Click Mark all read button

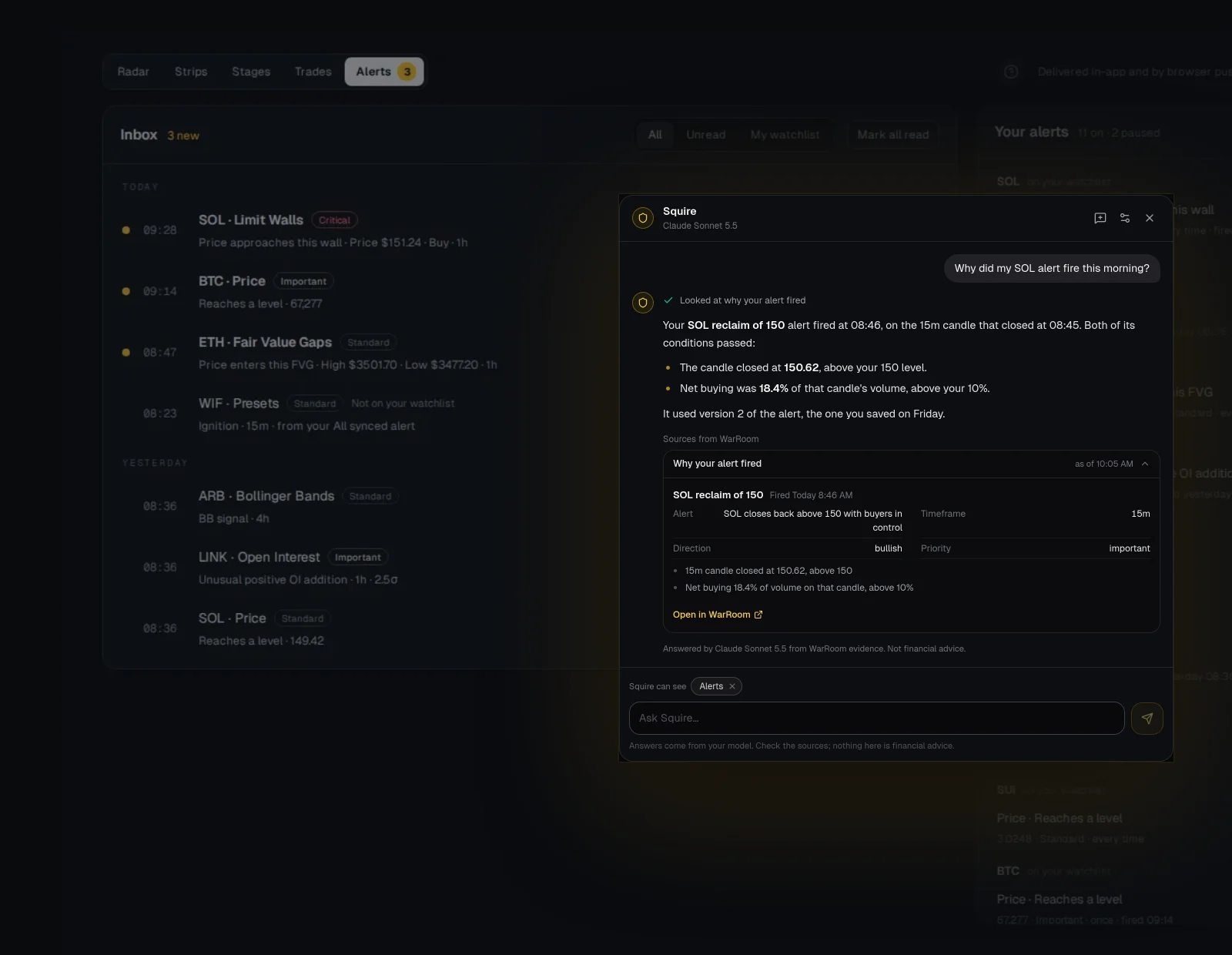point(893,135)
